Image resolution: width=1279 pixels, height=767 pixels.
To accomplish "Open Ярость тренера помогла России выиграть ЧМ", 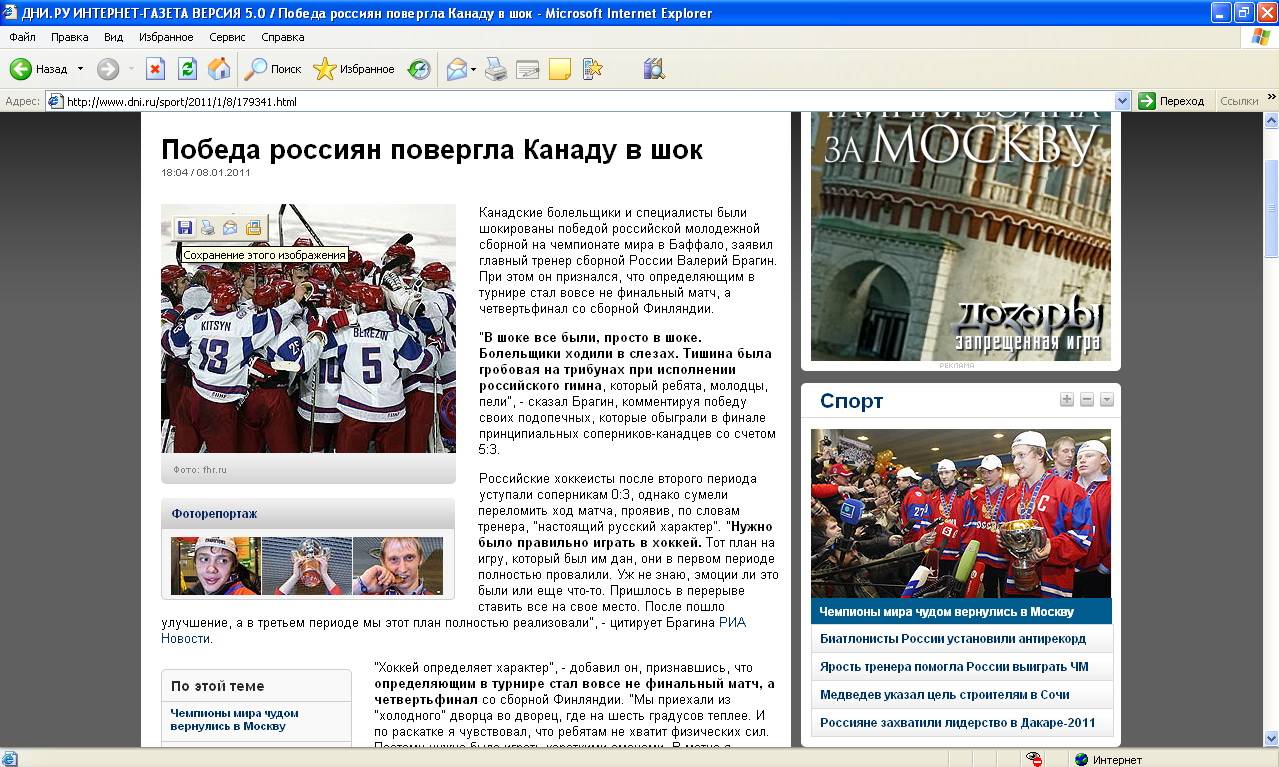I will coord(954,667).
